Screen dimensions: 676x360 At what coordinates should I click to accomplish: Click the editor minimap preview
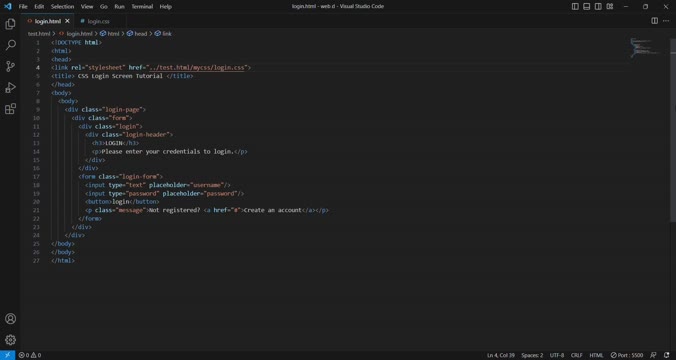(645, 47)
